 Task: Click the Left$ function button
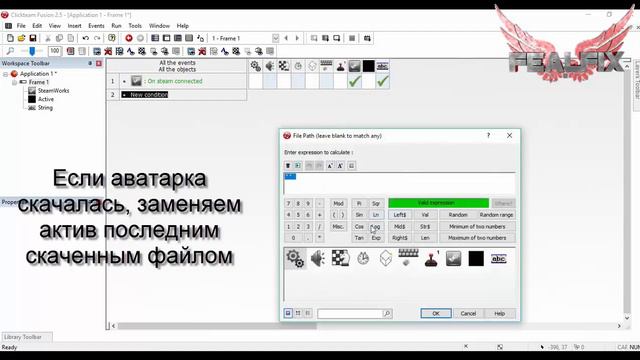click(400, 215)
